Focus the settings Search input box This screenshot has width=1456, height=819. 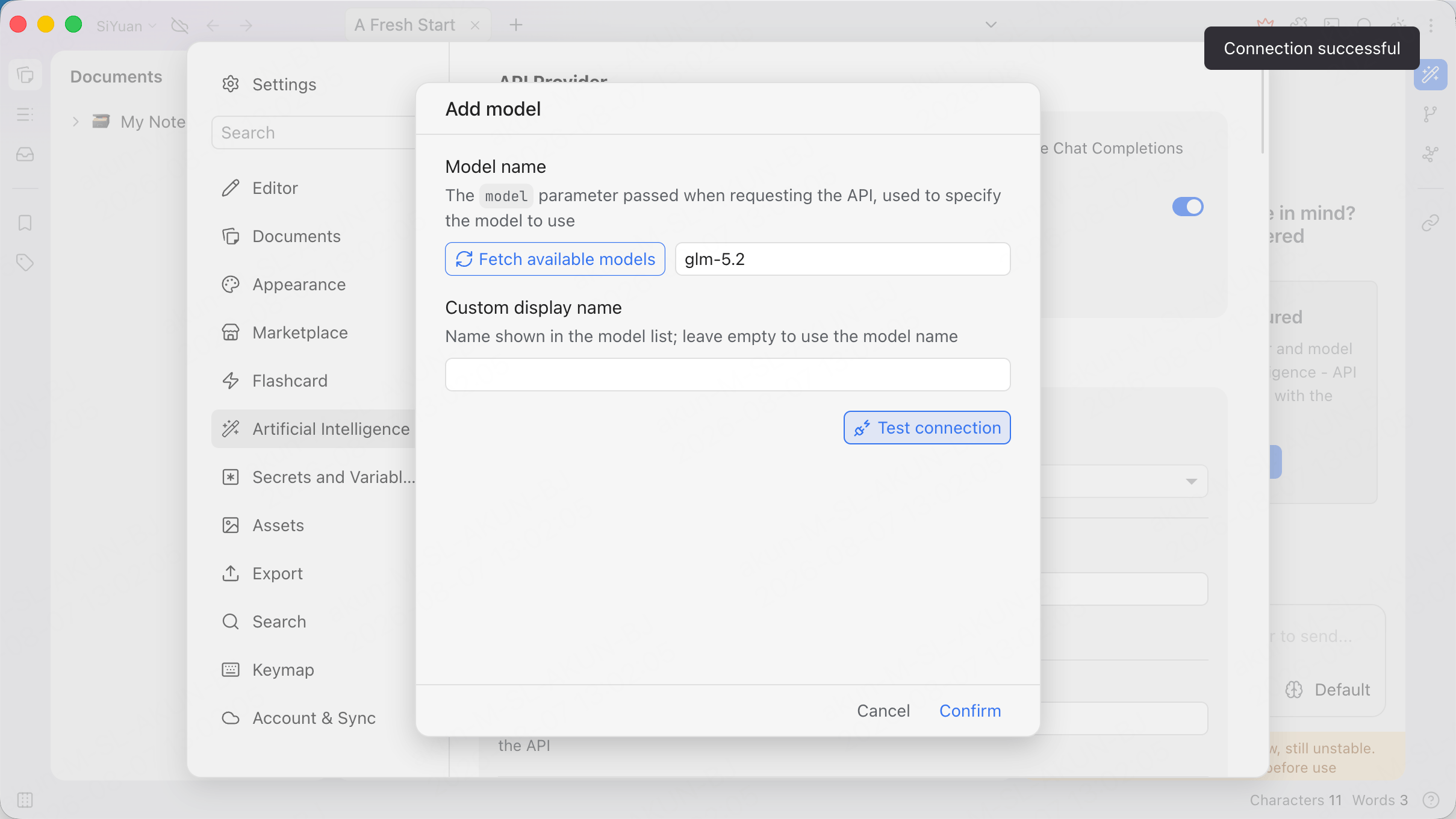click(x=314, y=132)
